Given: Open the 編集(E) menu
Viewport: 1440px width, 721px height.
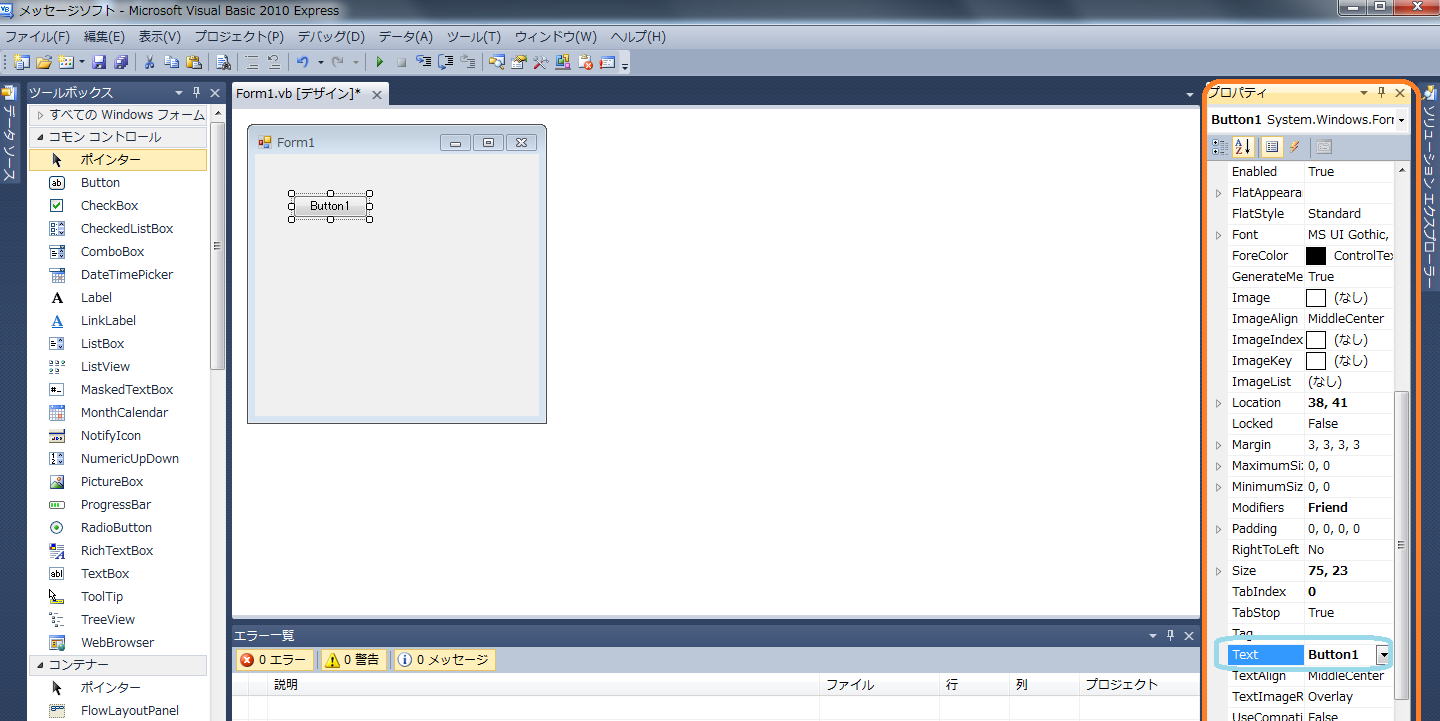Looking at the screenshot, I should (104, 36).
